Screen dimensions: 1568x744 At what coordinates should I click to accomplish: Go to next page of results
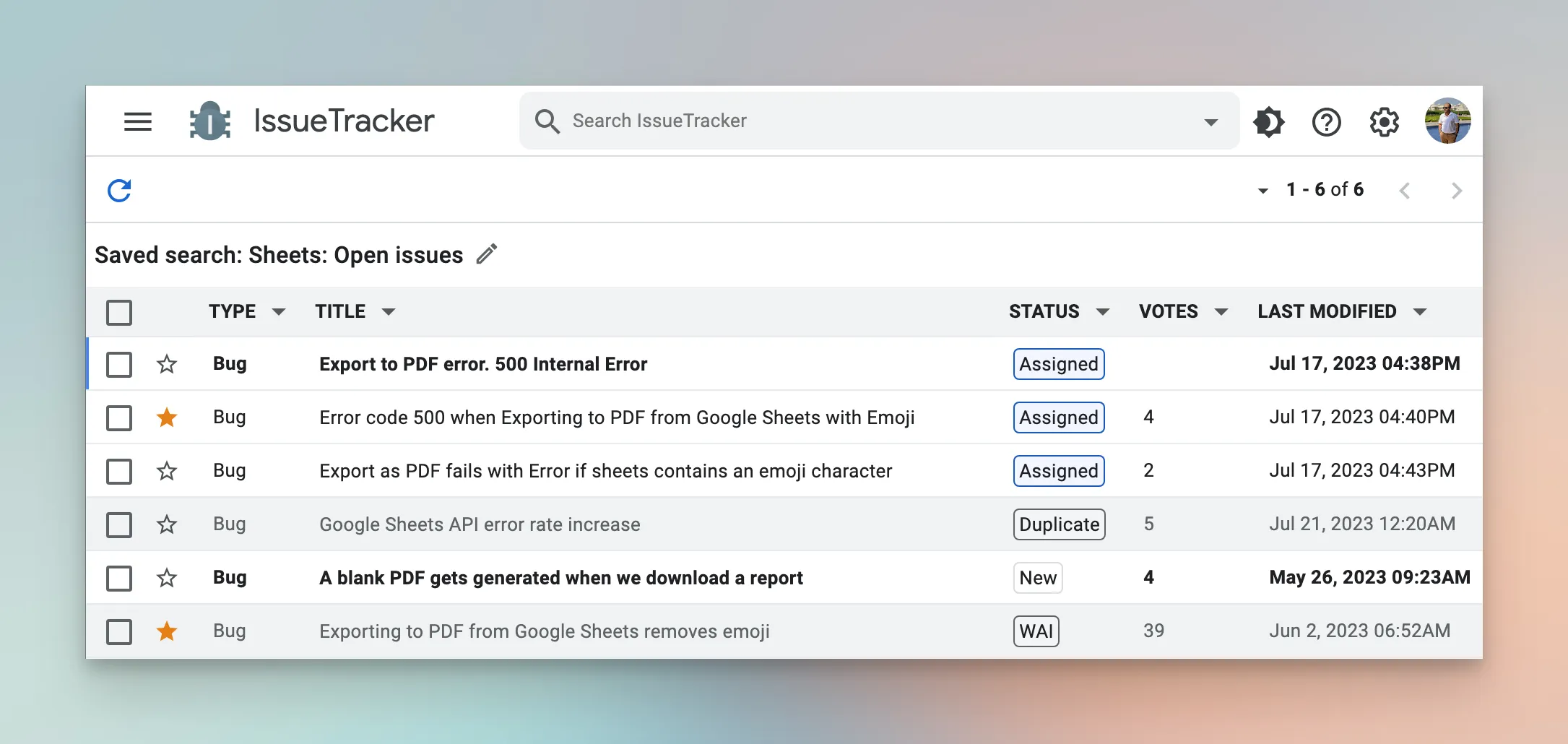pos(1456,191)
